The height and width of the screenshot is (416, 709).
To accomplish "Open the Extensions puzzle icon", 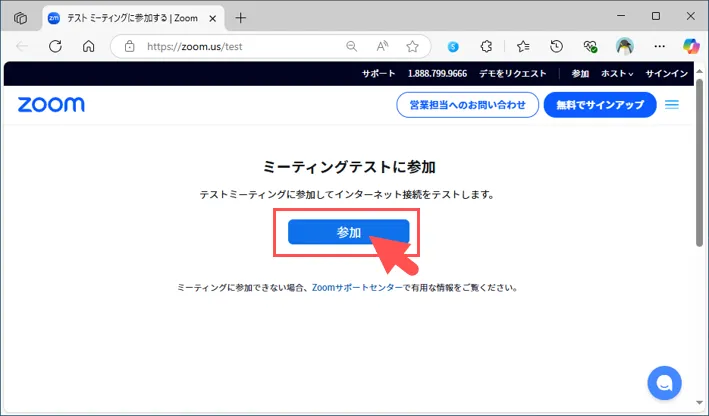I will pos(486,46).
